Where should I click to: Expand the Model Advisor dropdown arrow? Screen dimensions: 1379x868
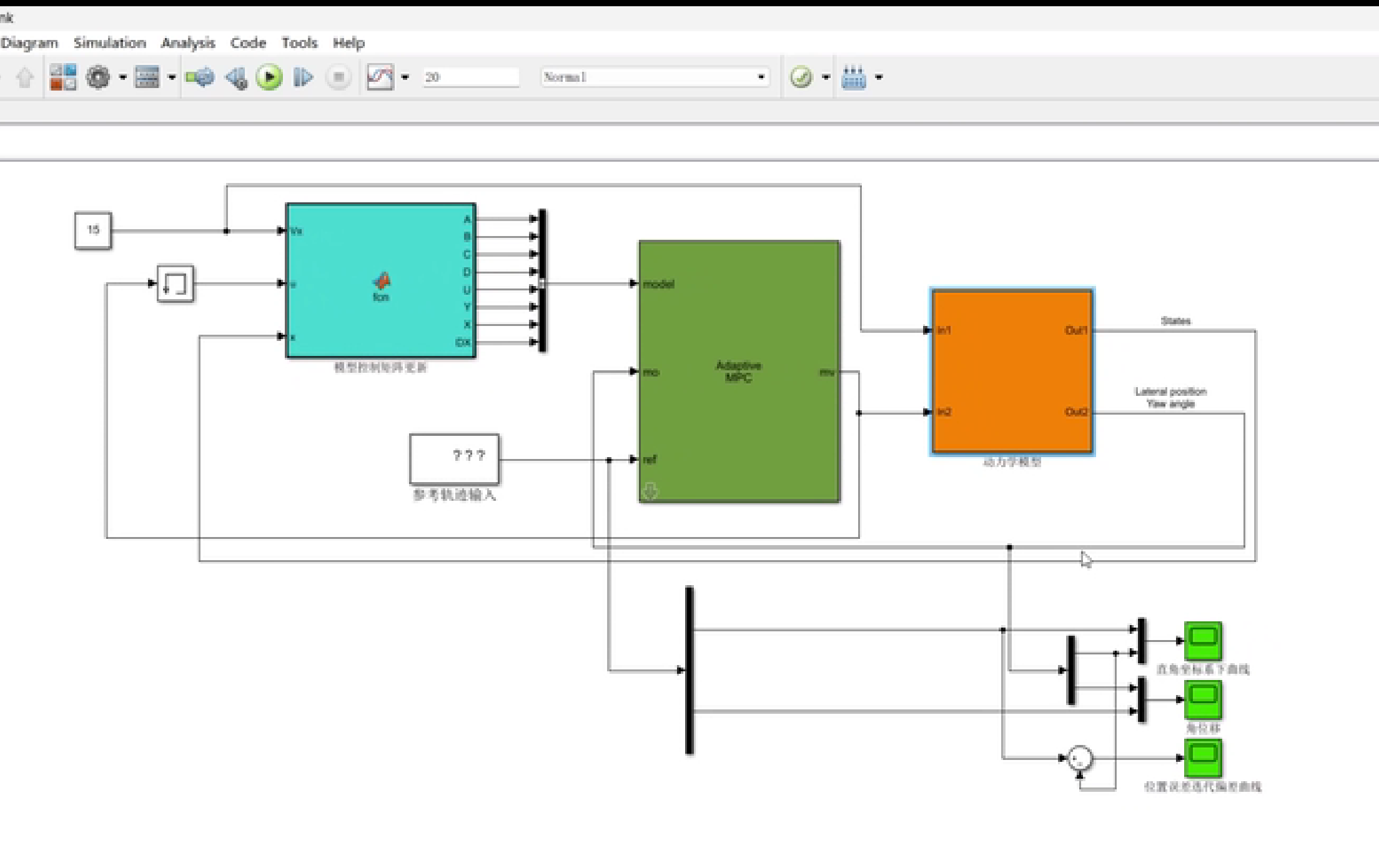coord(826,77)
